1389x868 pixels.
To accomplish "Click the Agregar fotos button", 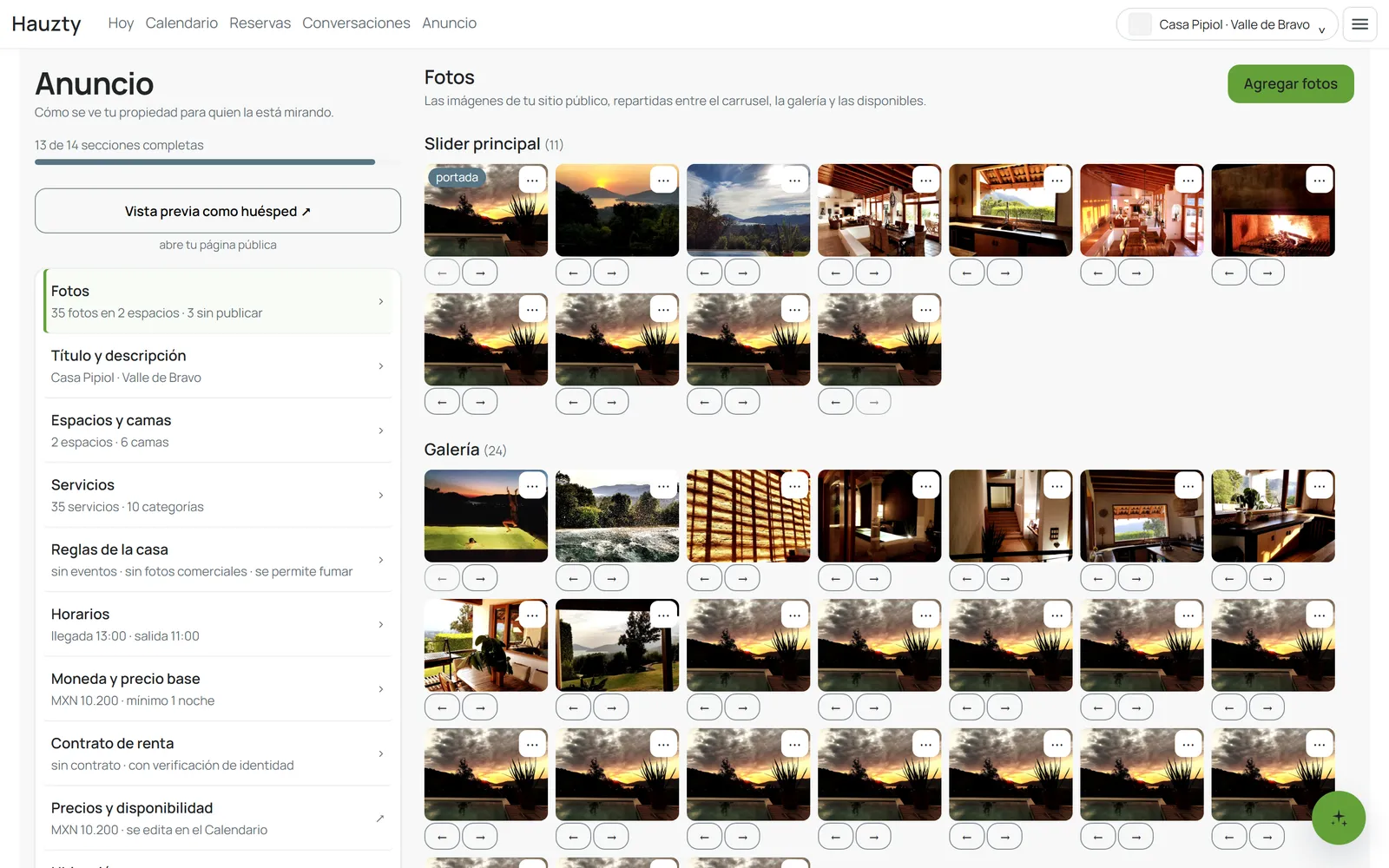I will 1290,83.
